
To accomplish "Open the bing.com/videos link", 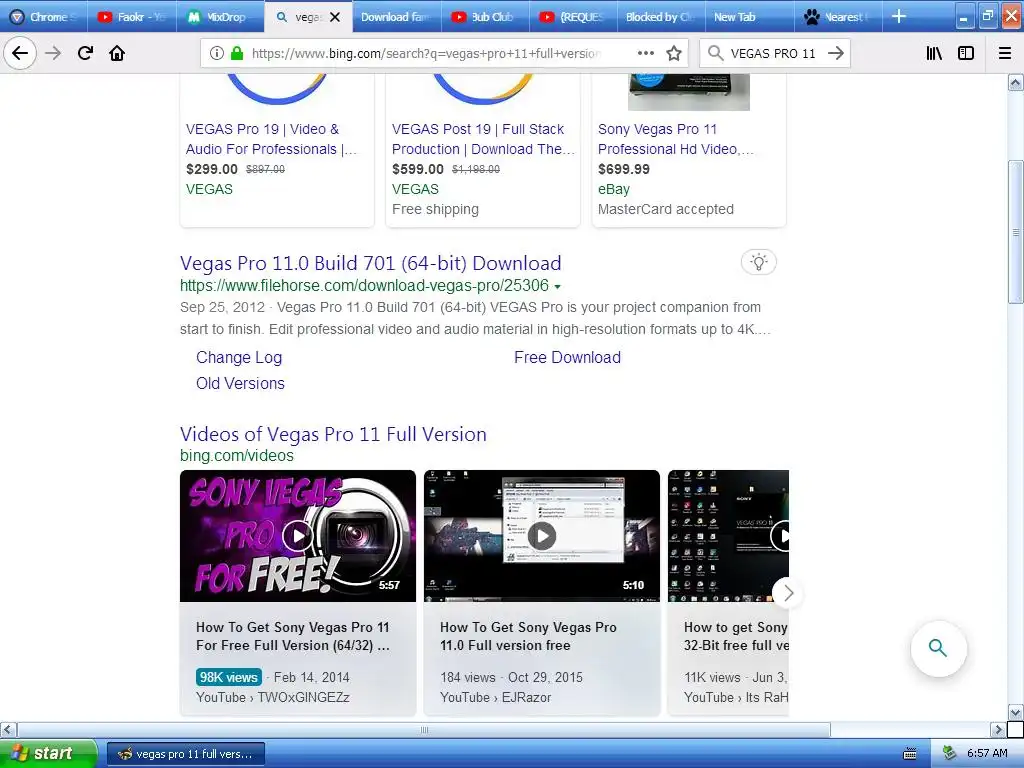I will pos(237,455).
